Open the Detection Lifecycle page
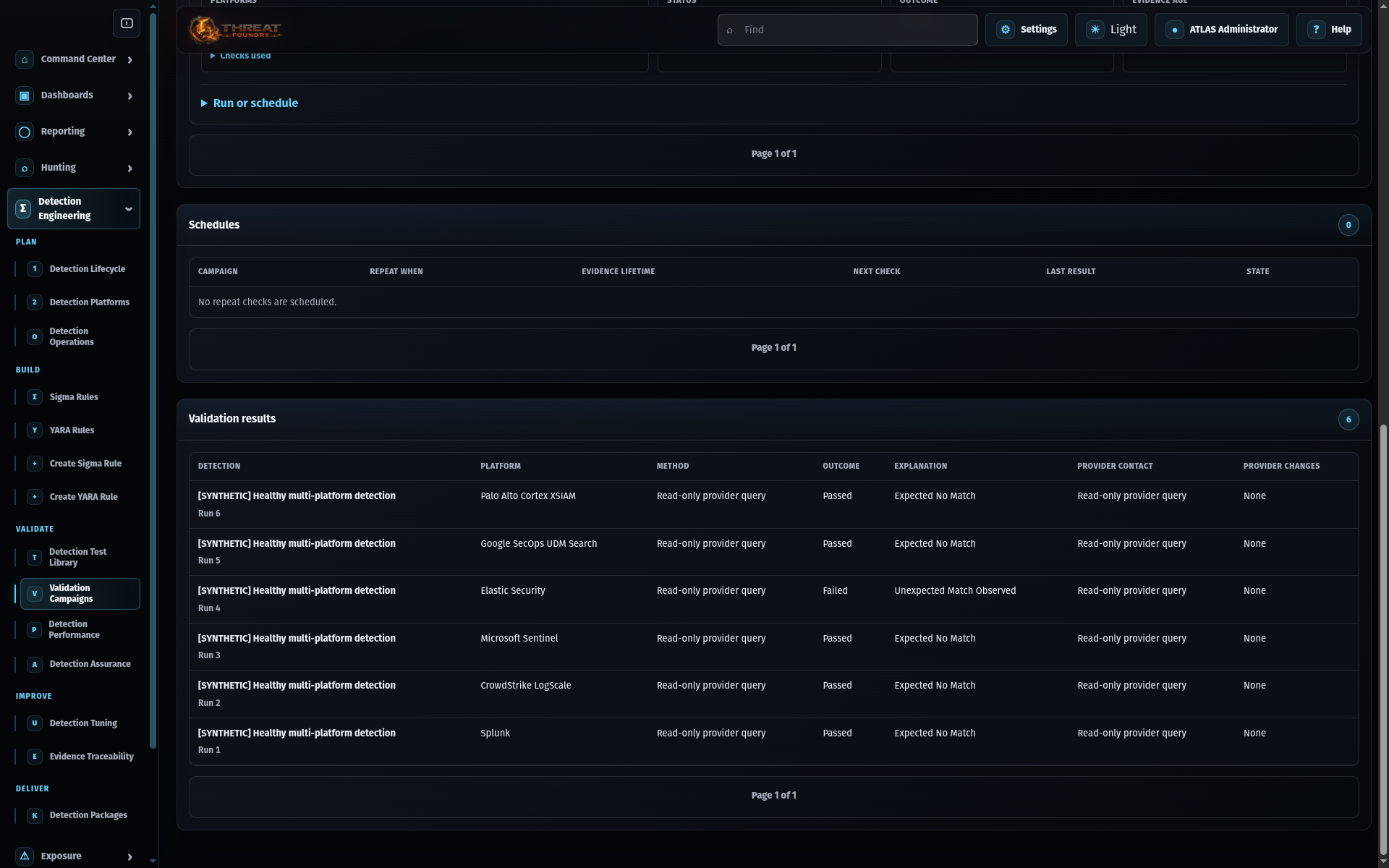Viewport: 1389px width, 868px height. (x=87, y=269)
